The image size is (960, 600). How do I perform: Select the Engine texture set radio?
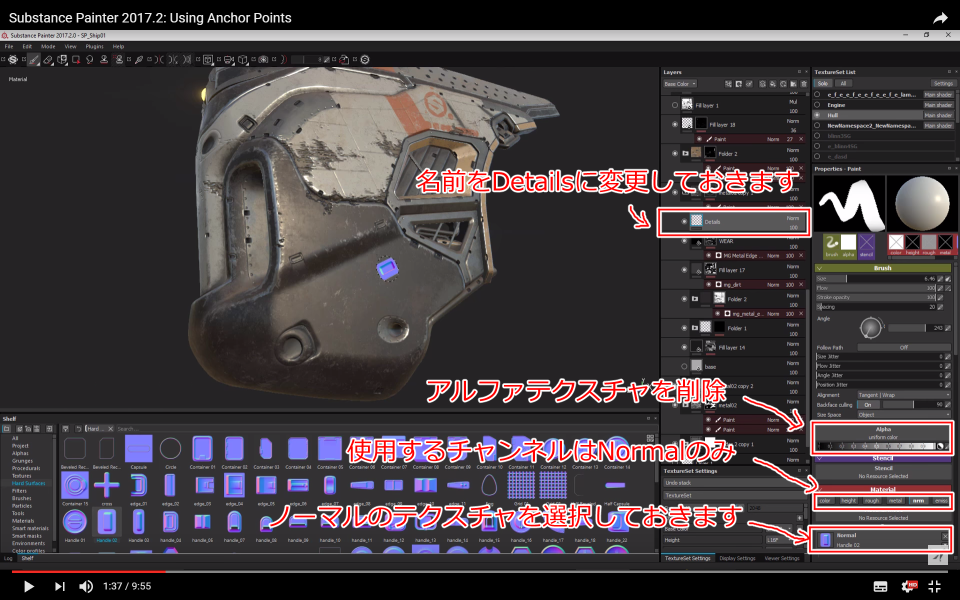tap(817, 105)
